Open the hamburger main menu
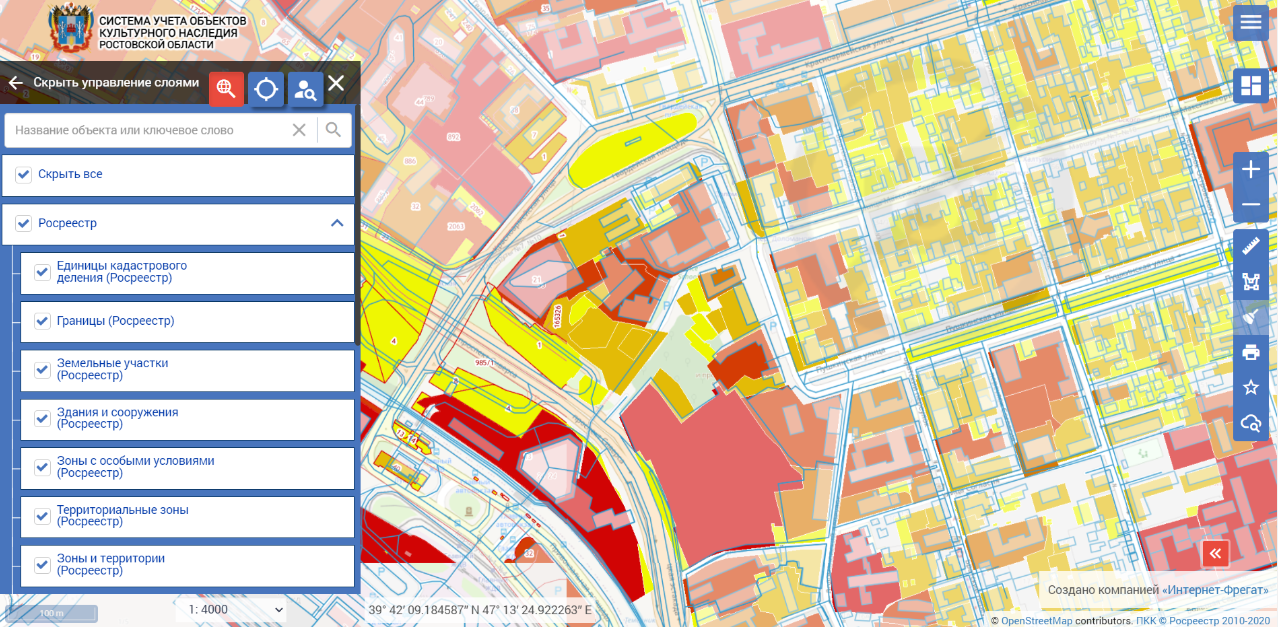This screenshot has height=627, width=1278. coord(1250,22)
